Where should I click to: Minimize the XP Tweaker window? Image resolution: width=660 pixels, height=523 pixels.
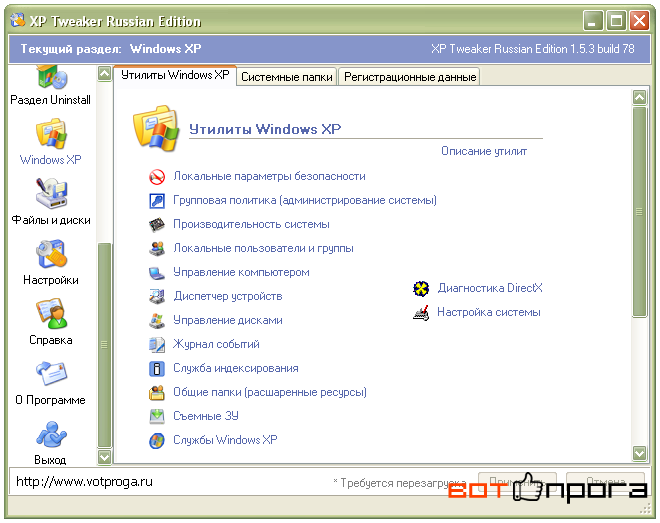click(593, 21)
